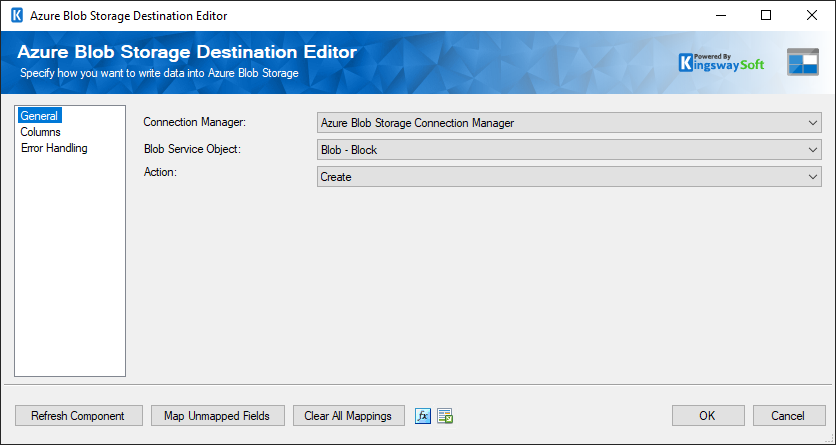Minimize the editor window

720,15
